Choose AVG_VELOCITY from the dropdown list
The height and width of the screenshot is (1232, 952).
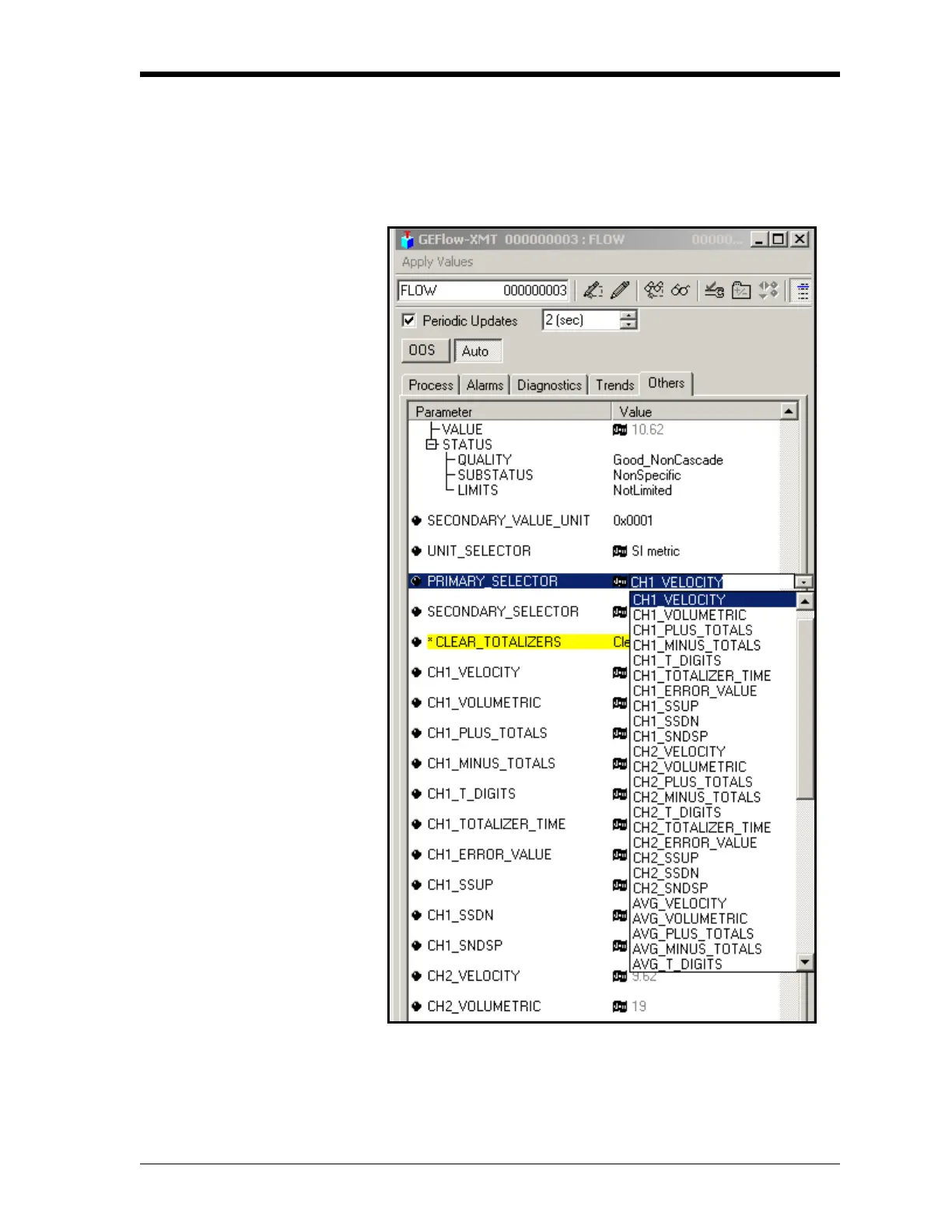pos(680,904)
